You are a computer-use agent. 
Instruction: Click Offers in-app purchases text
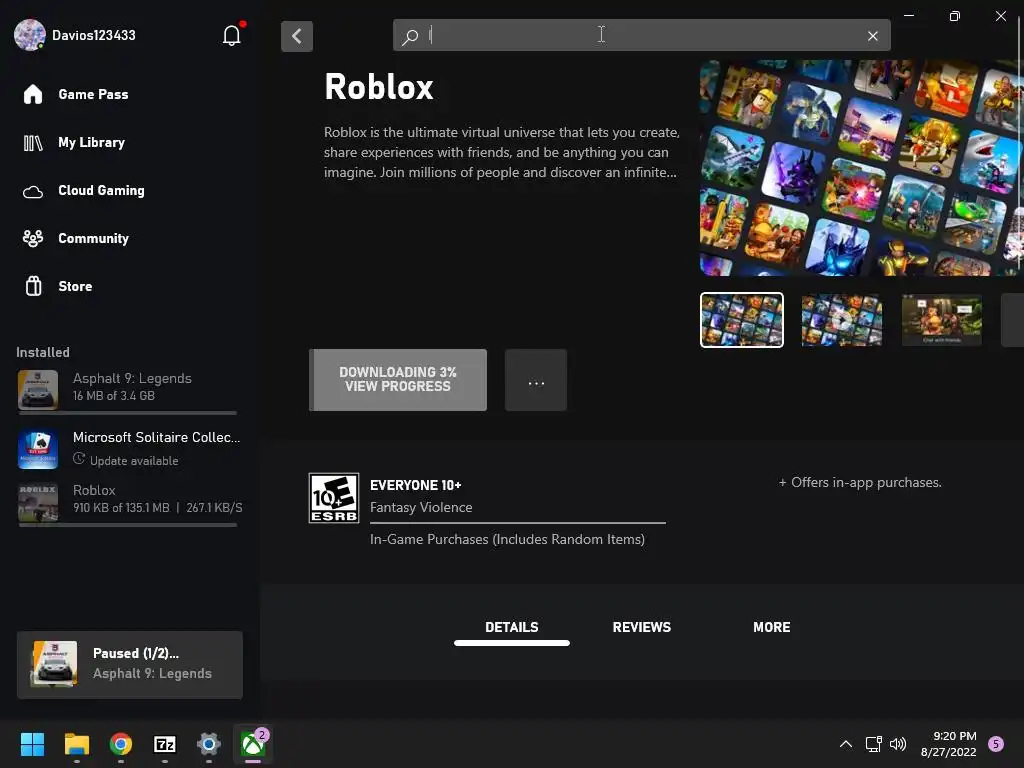860,483
